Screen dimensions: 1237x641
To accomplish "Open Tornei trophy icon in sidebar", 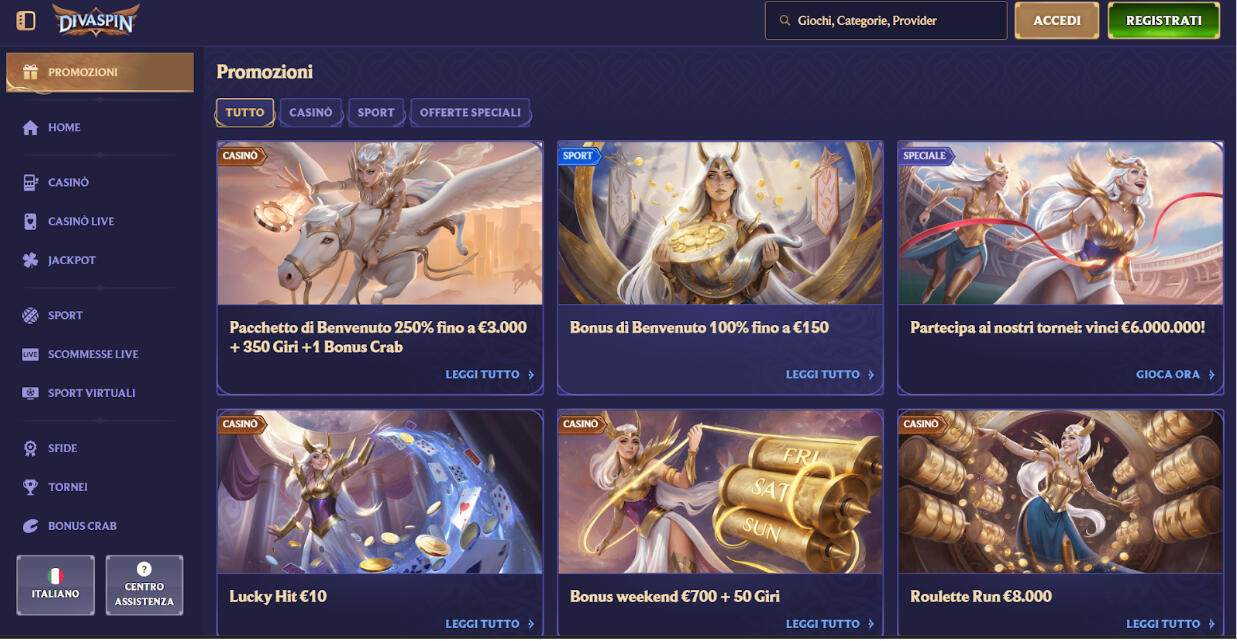I will tap(30, 487).
